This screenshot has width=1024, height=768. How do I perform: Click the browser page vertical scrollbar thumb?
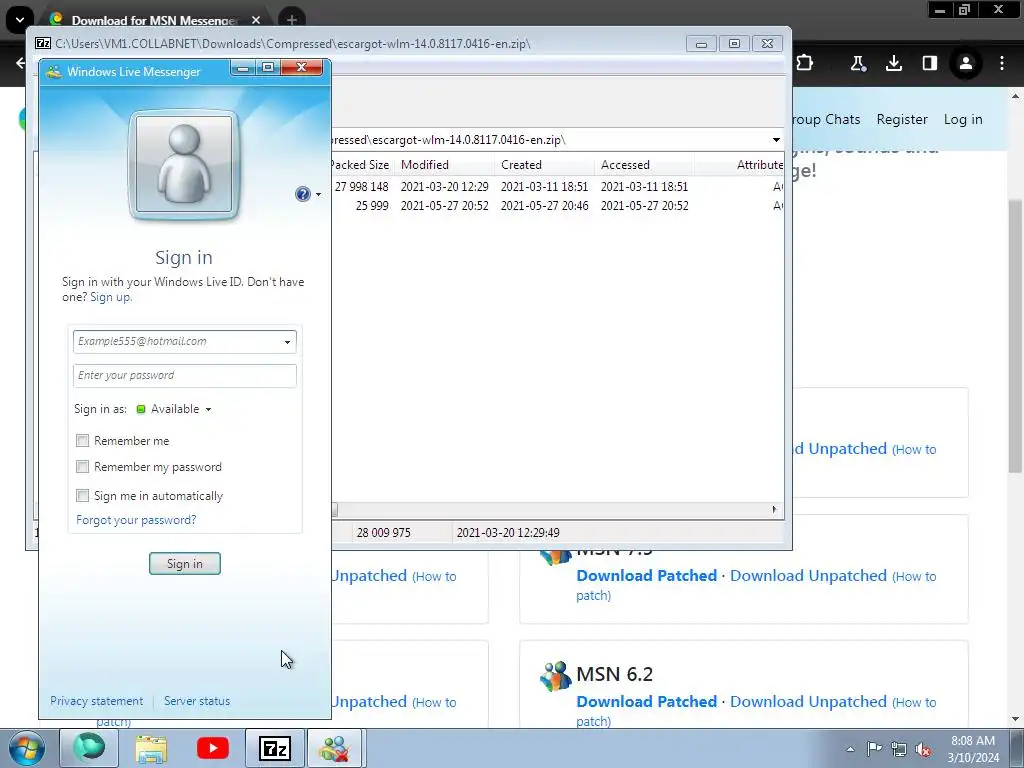pos(1015,336)
